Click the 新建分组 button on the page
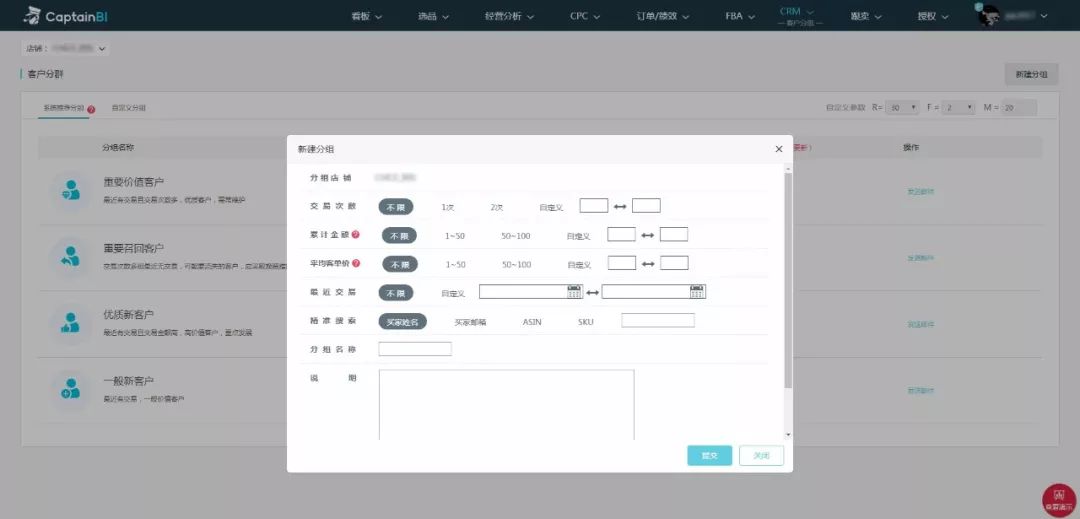The image size is (1080, 519). [x=1031, y=74]
